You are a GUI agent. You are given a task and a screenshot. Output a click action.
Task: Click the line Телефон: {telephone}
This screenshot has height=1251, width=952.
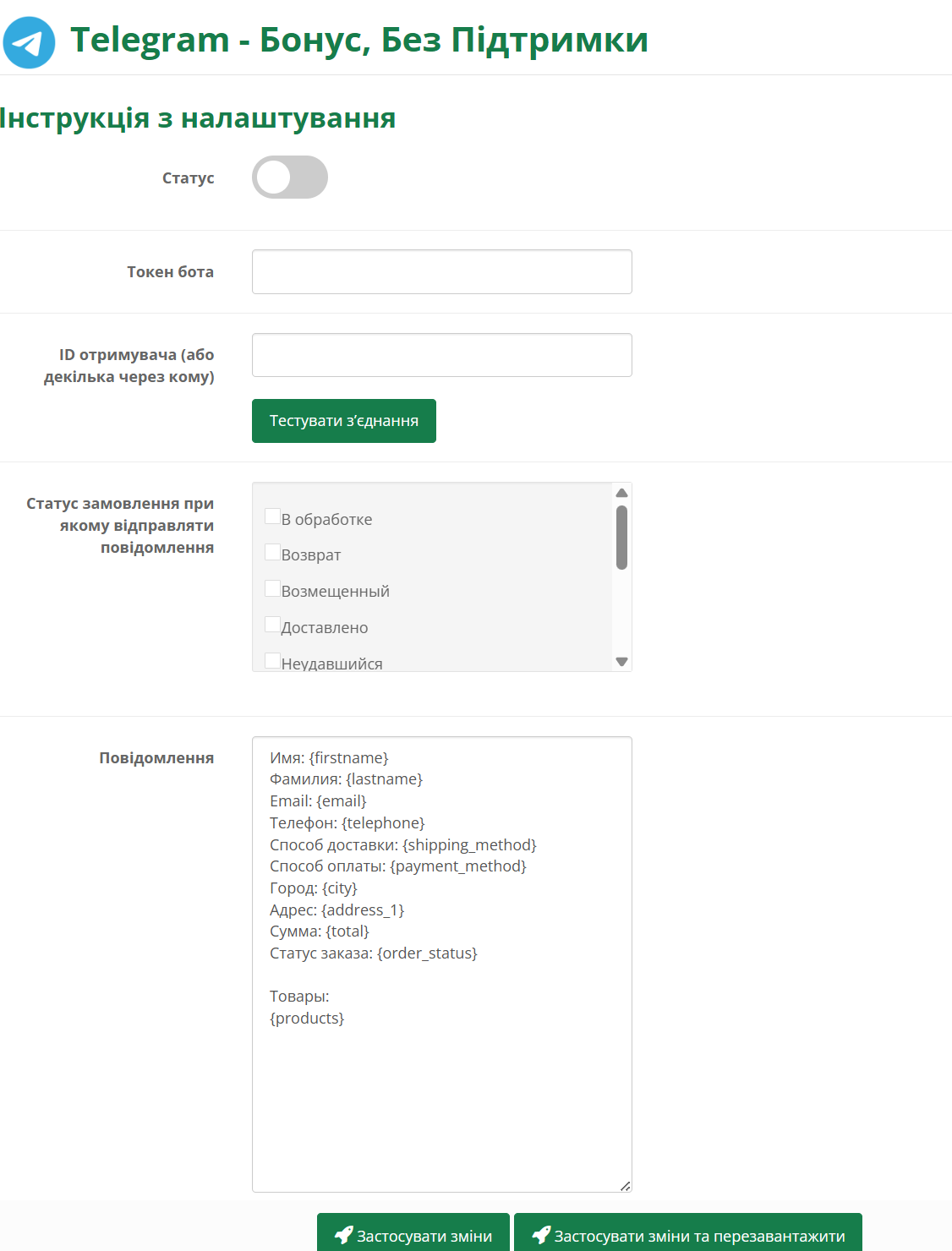pos(347,823)
